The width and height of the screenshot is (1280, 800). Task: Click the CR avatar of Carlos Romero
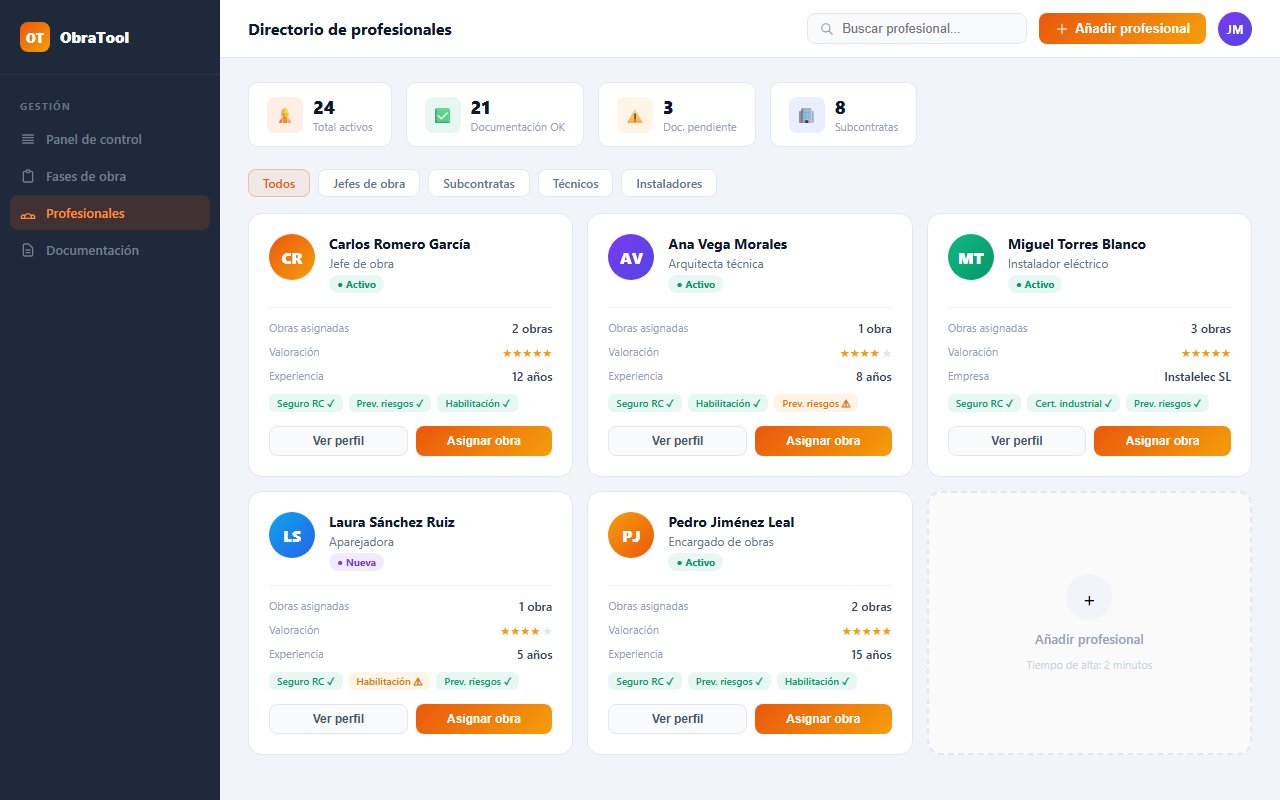(292, 257)
